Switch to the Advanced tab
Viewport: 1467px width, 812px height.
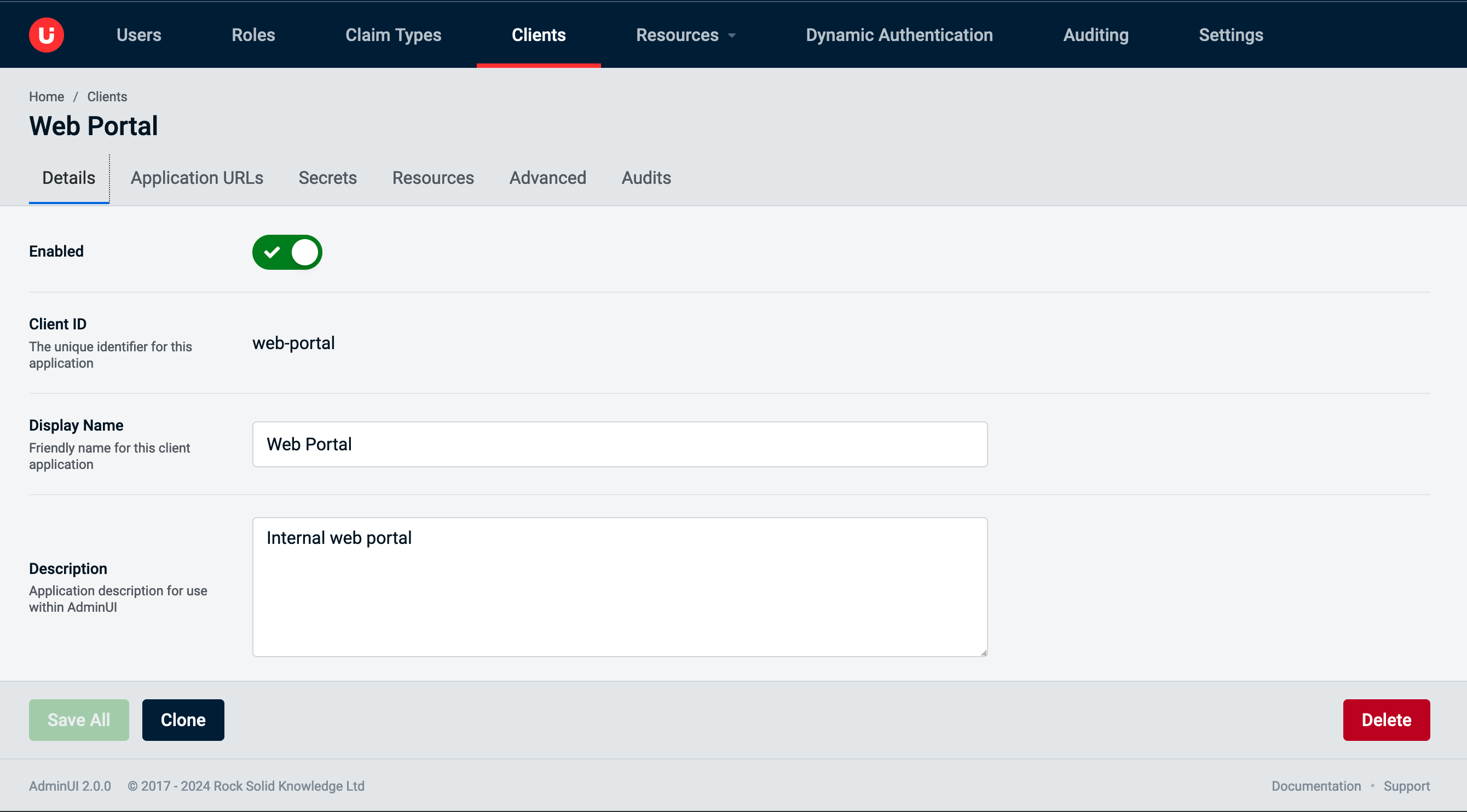[547, 178]
